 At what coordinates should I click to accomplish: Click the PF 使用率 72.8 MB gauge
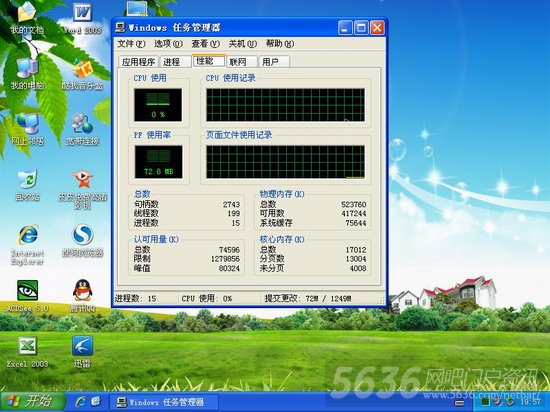click(x=159, y=162)
